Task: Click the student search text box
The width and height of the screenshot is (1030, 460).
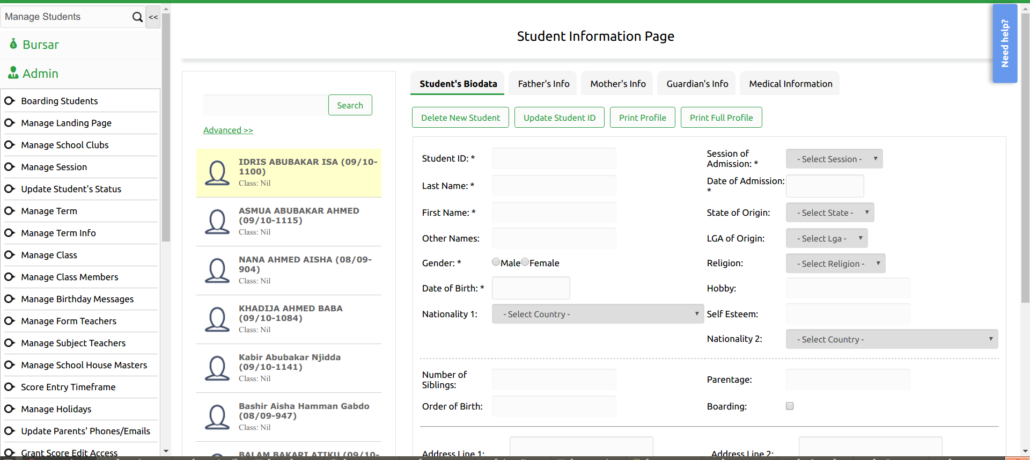Action: pyautogui.click(x=265, y=105)
